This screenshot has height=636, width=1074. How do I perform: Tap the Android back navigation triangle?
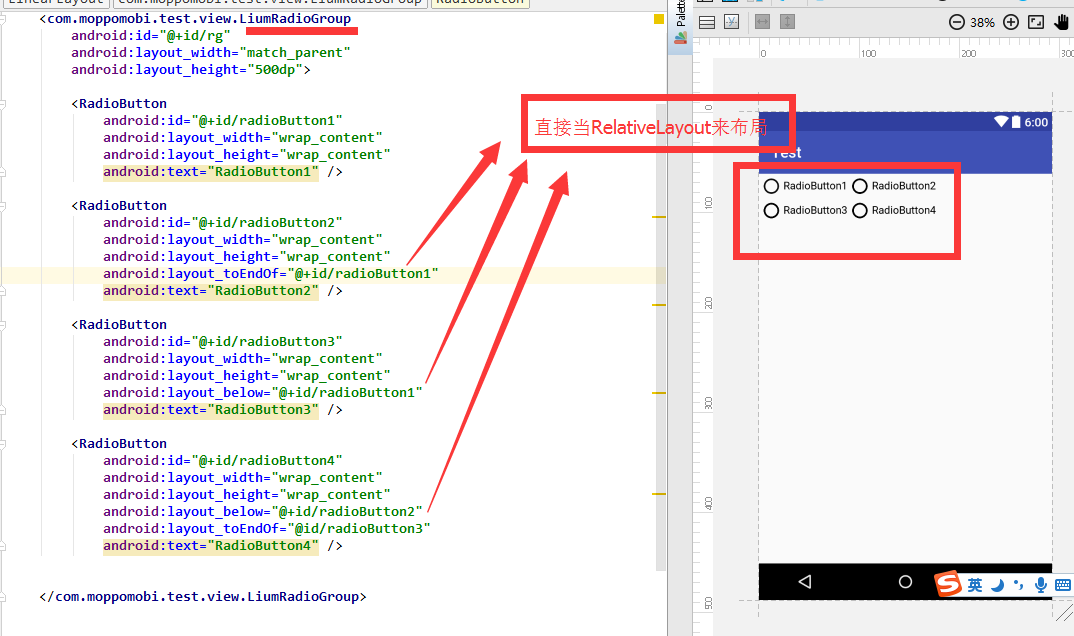[806, 582]
